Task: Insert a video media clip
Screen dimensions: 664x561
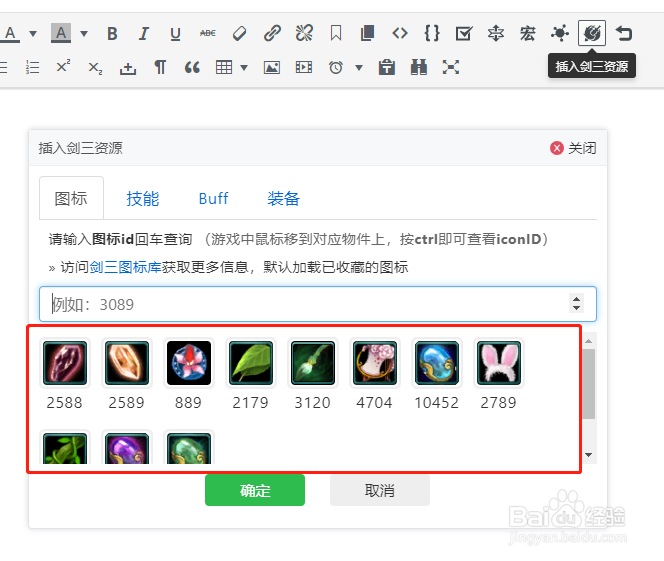Action: [304, 67]
